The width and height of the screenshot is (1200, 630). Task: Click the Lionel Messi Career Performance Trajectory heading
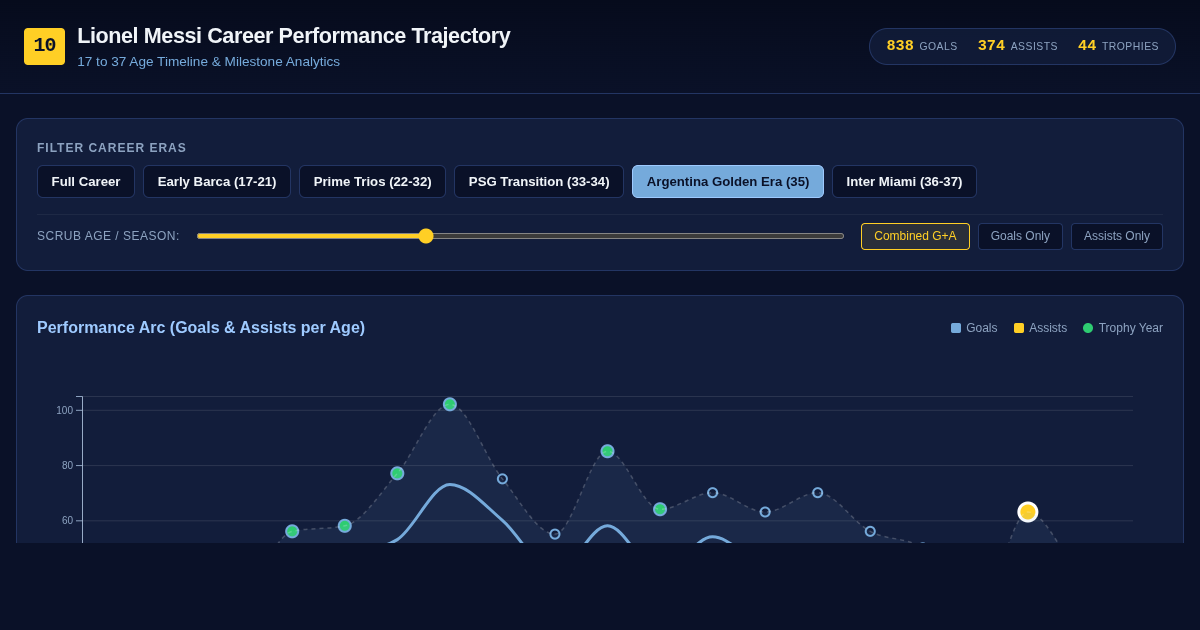click(294, 36)
